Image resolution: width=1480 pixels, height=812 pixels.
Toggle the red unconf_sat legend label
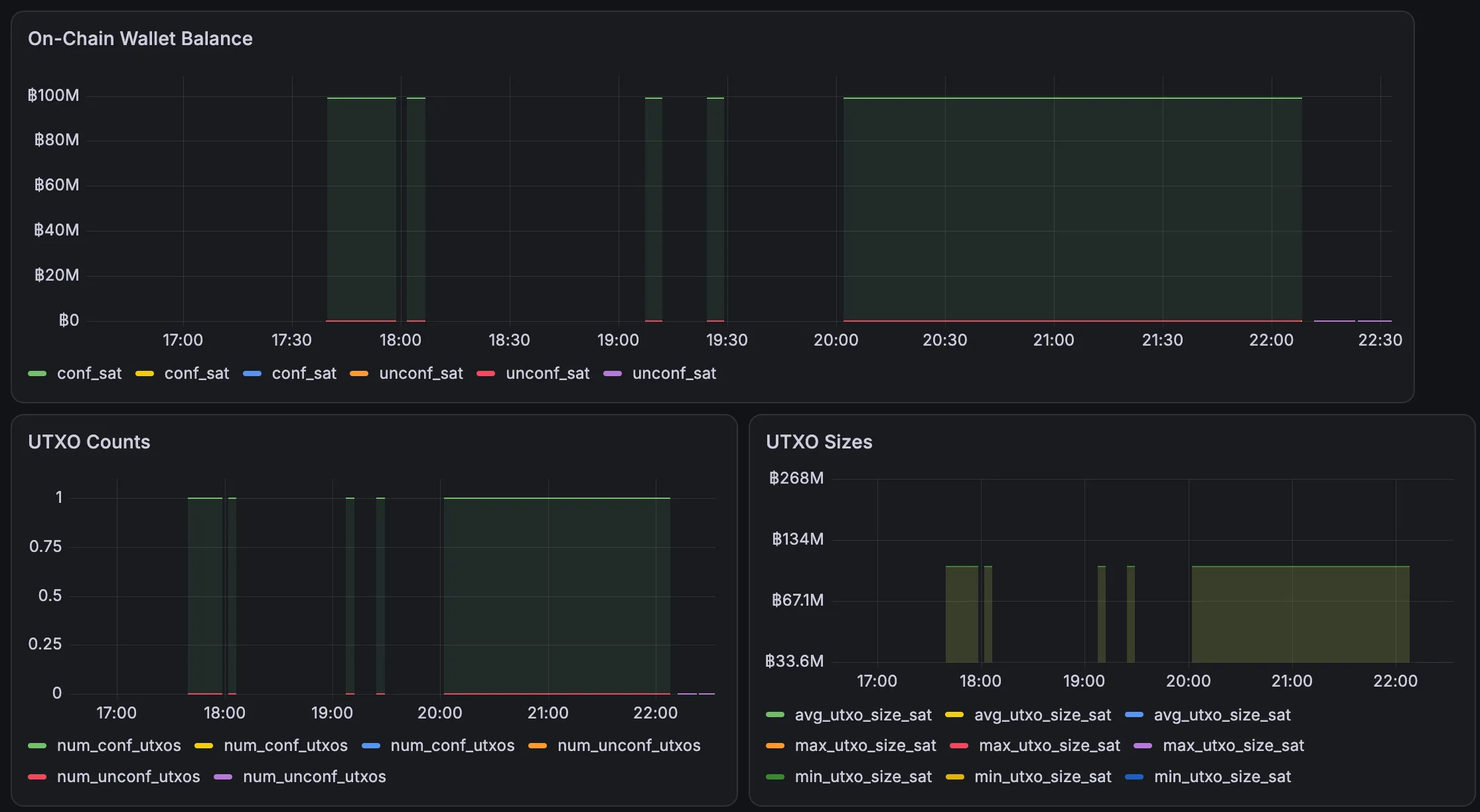coord(548,373)
